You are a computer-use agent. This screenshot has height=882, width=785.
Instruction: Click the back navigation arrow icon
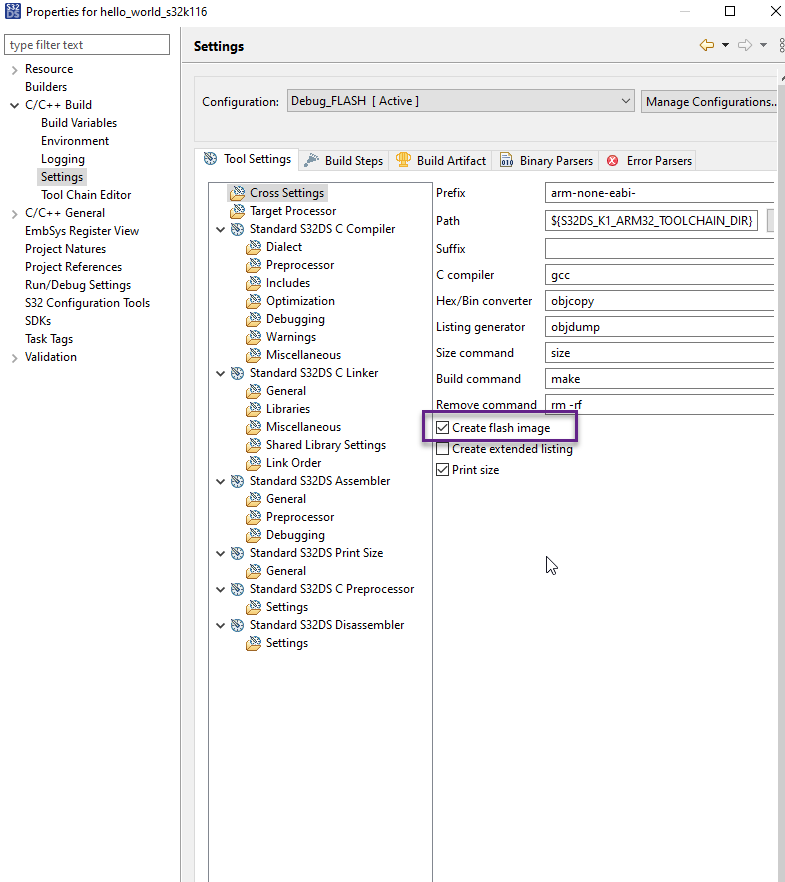pos(707,45)
